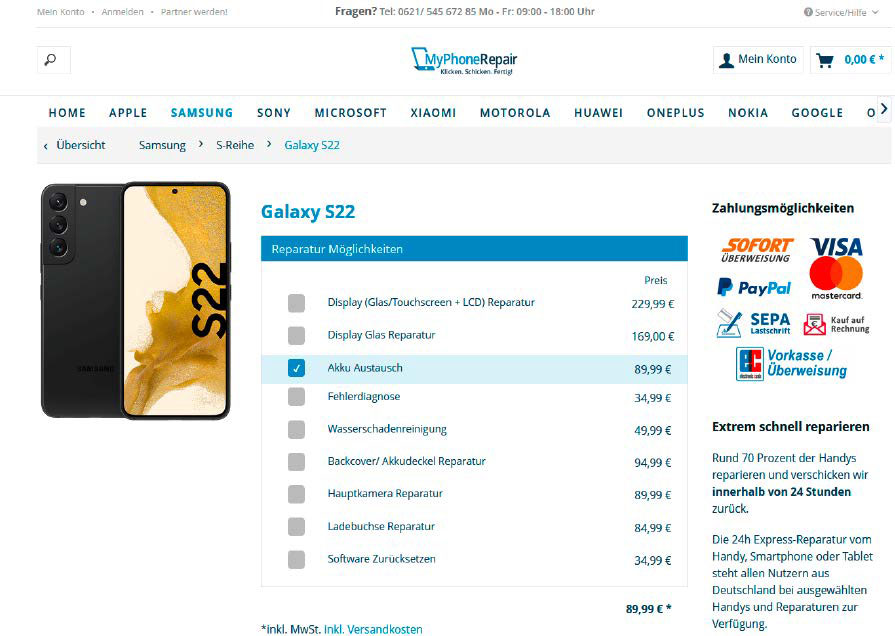Click the Reparatur Möglichkeiten header bar
Viewport: 895px width, 636px height.
(474, 249)
